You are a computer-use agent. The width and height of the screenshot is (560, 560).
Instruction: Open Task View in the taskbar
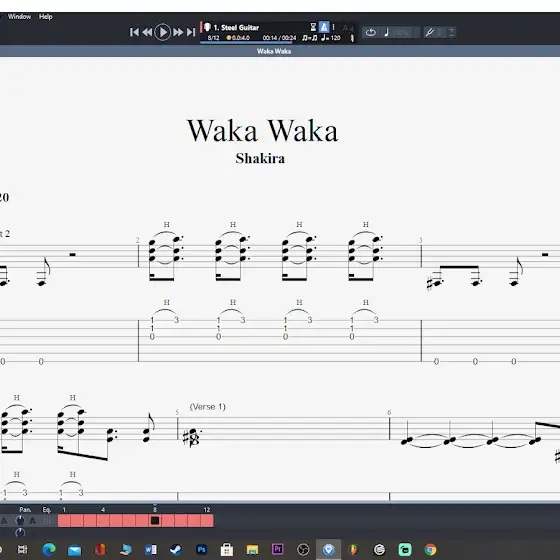pos(22,549)
